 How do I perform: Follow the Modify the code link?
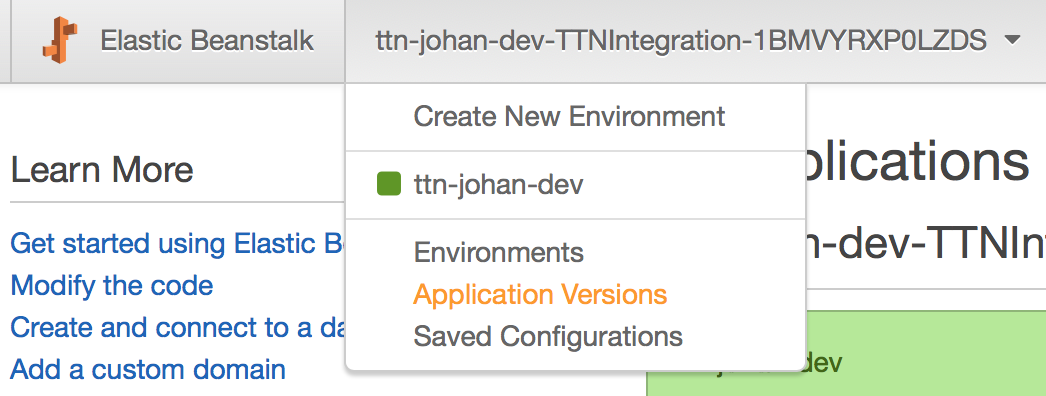112,286
